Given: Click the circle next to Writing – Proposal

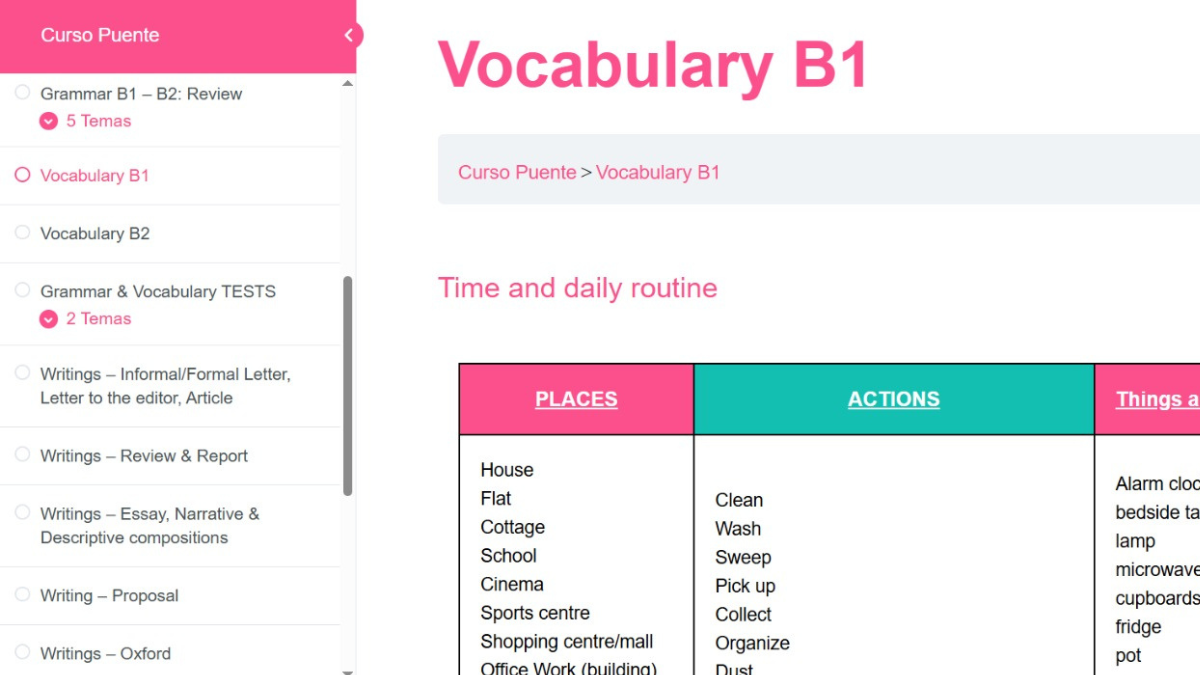Looking at the screenshot, I should pyautogui.click(x=21, y=595).
